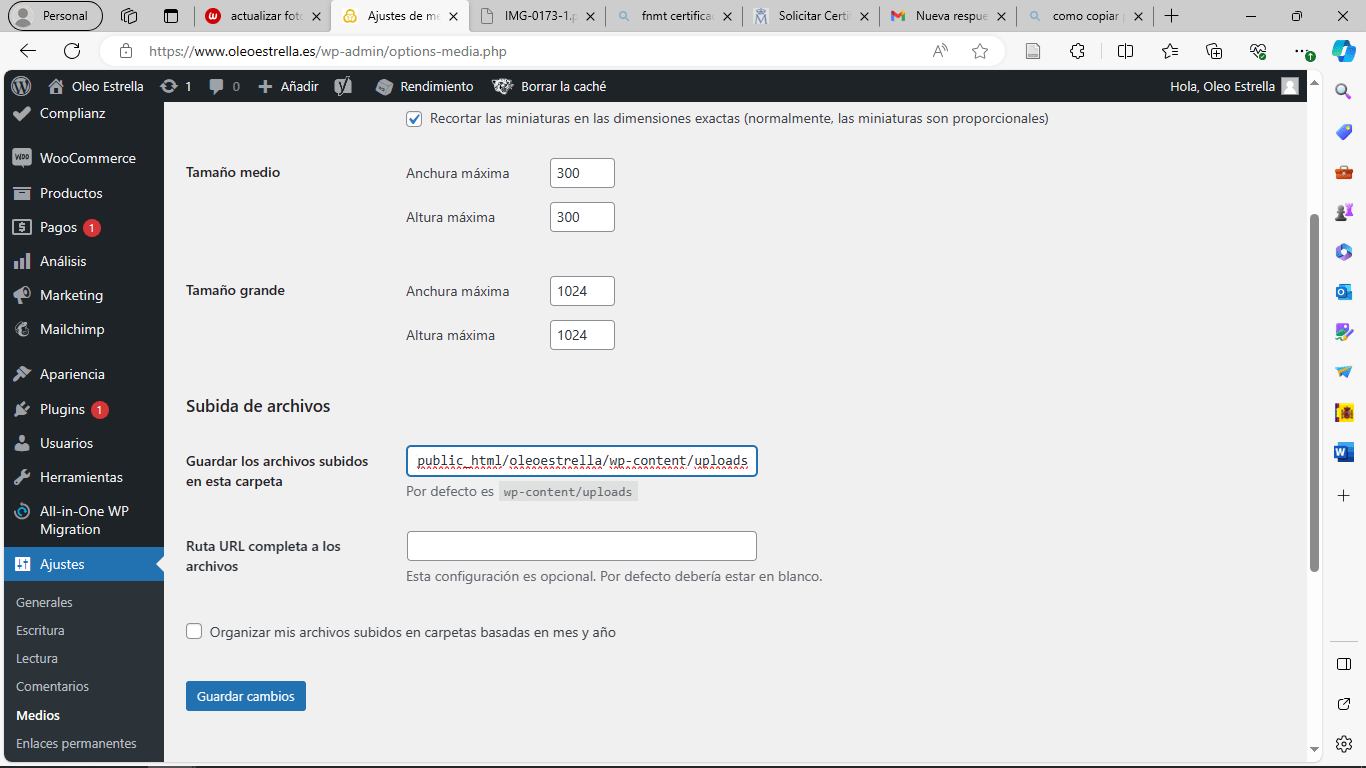Viewport: 1366px width, 768px height.
Task: Focus the uploads folder path field
Action: pos(582,461)
